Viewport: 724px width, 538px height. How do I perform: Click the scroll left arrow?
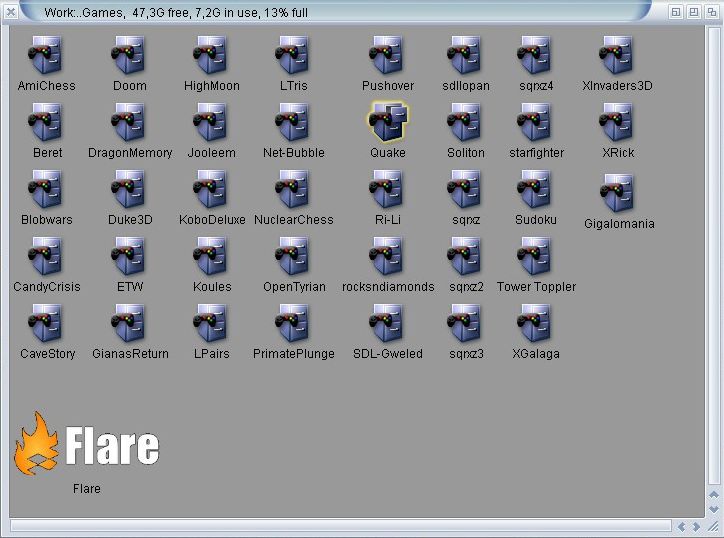[x=681, y=526]
